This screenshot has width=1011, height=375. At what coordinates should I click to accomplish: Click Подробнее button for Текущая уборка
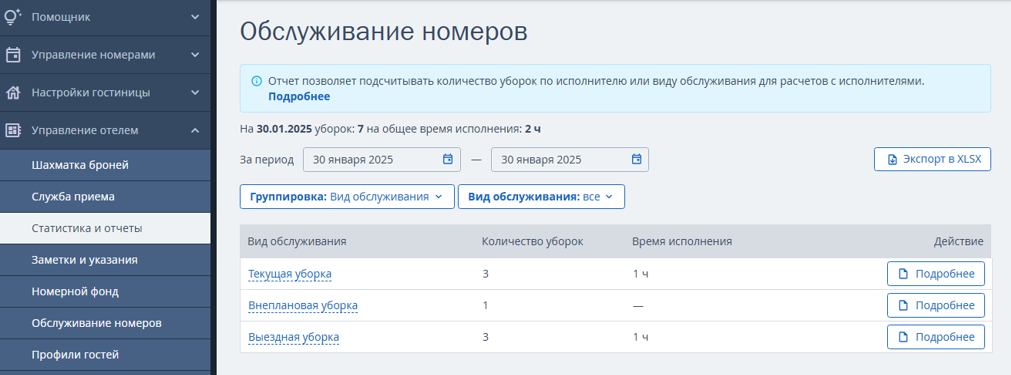(936, 274)
